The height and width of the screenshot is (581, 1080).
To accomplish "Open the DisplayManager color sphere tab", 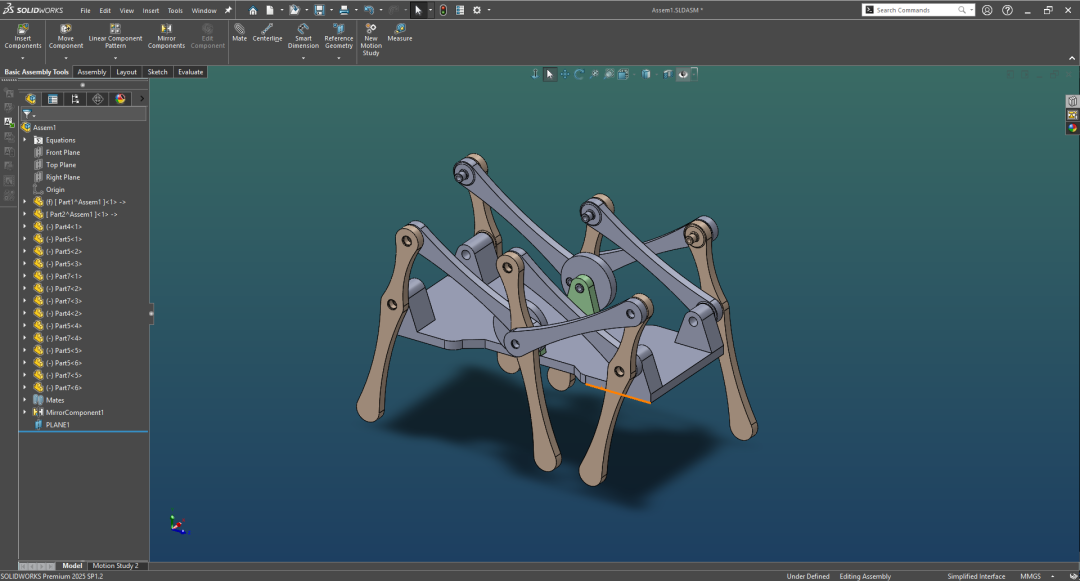I will point(121,99).
